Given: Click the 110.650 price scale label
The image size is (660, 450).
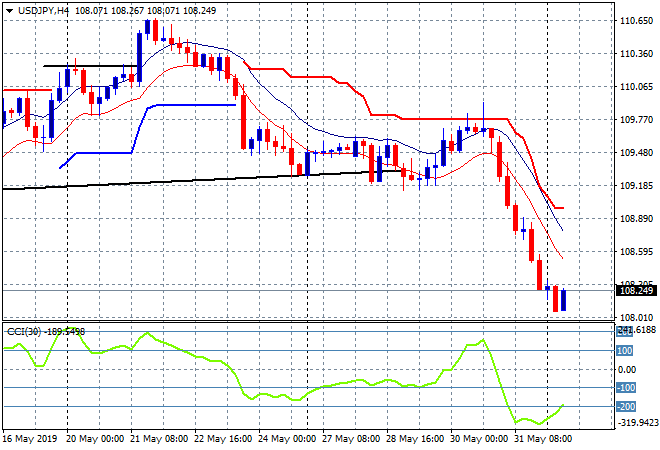Looking at the screenshot, I should tap(636, 21).
